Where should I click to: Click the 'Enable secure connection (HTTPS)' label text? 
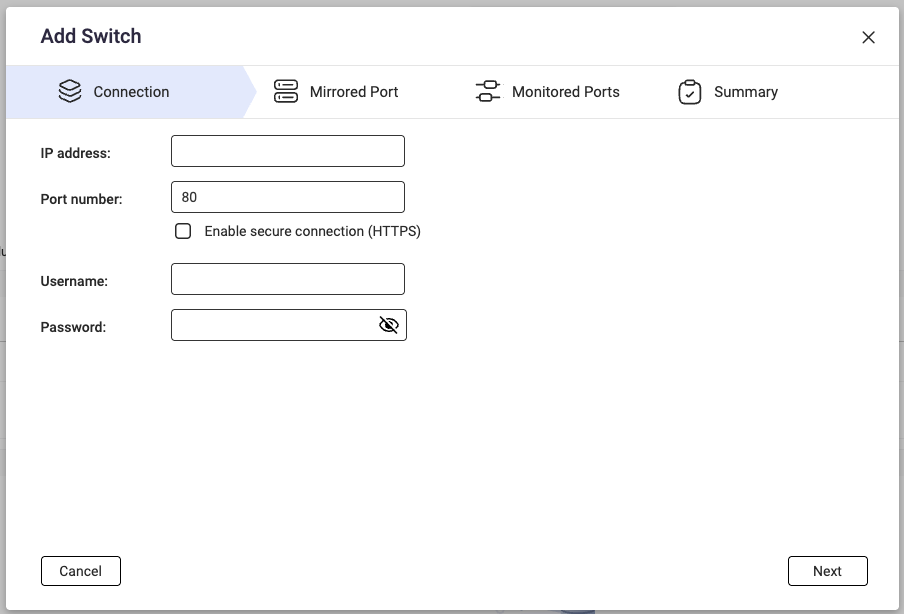312,231
